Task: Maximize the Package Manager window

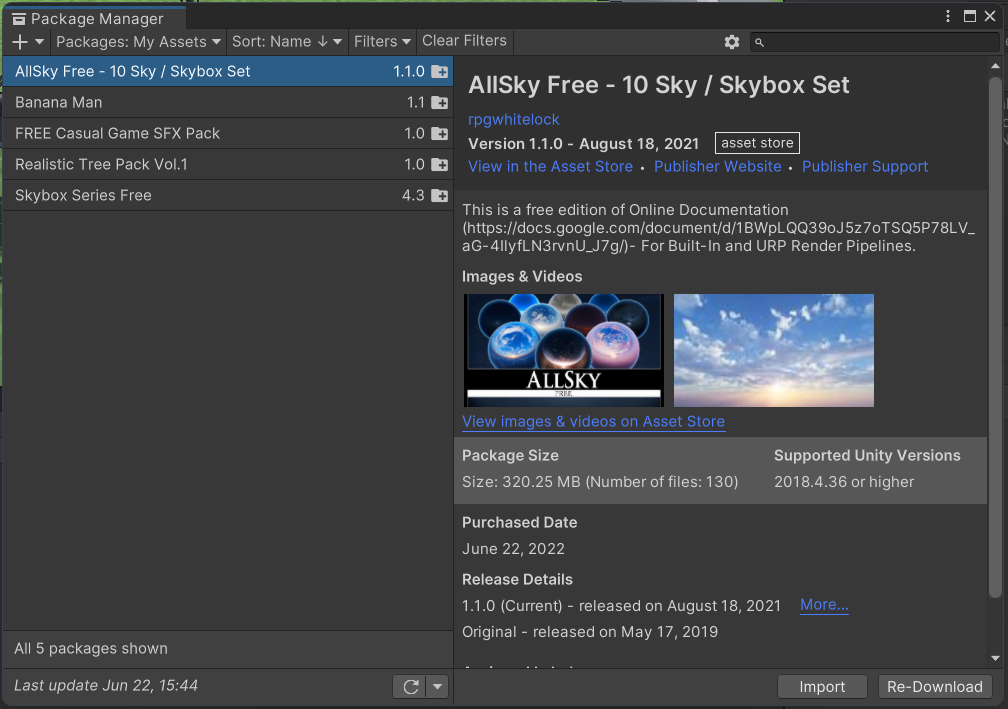Action: coord(969,17)
